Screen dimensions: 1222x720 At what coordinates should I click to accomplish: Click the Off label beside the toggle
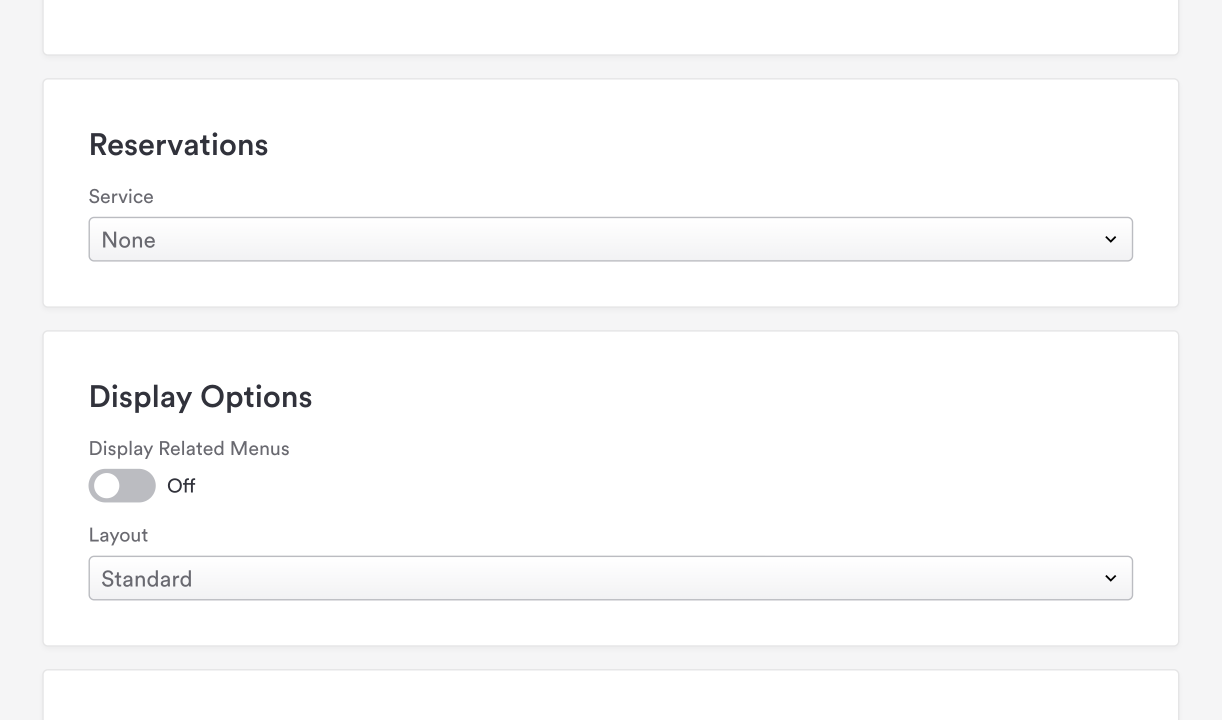181,486
